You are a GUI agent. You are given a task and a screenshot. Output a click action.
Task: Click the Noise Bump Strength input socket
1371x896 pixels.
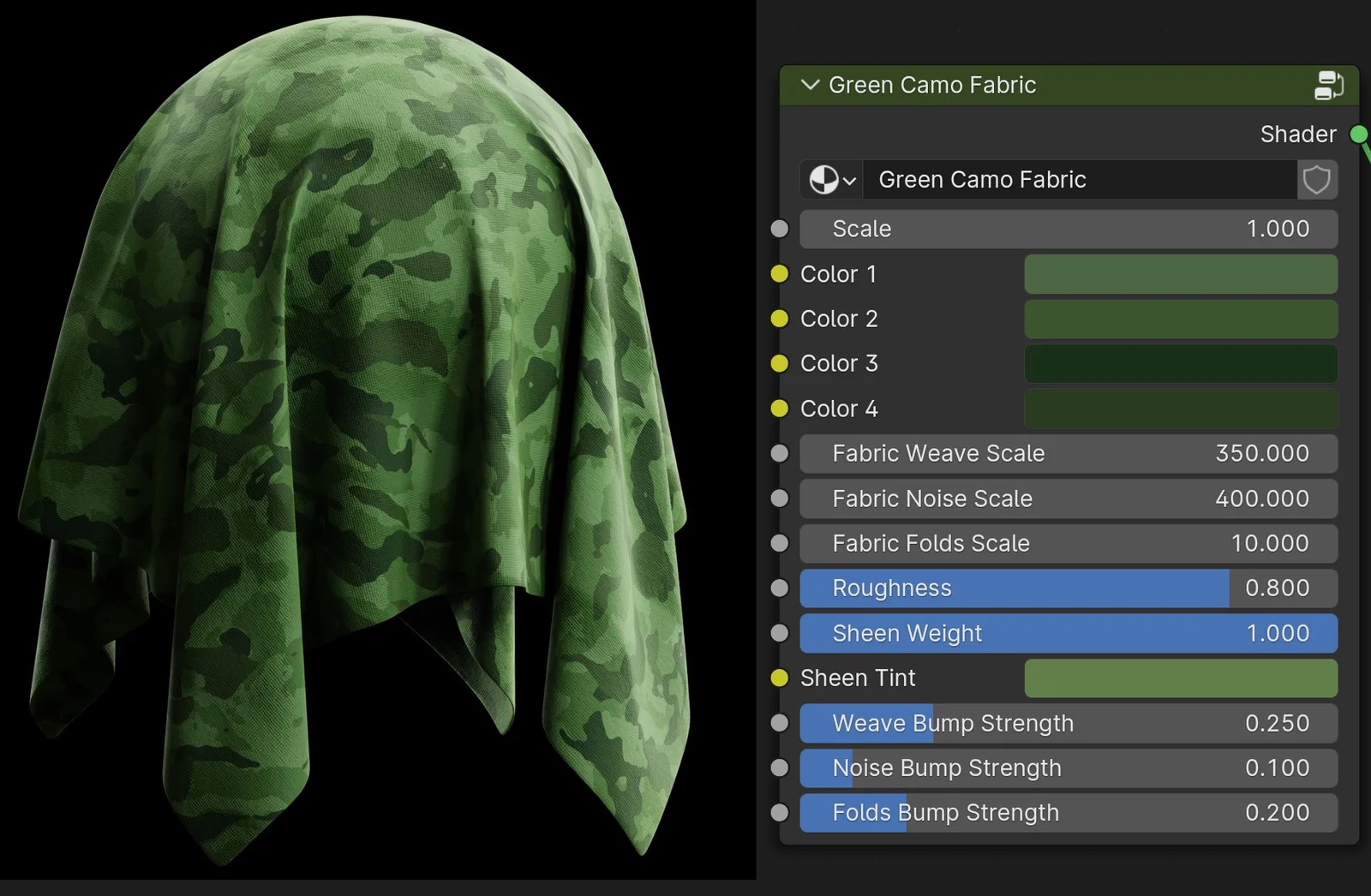click(x=780, y=768)
